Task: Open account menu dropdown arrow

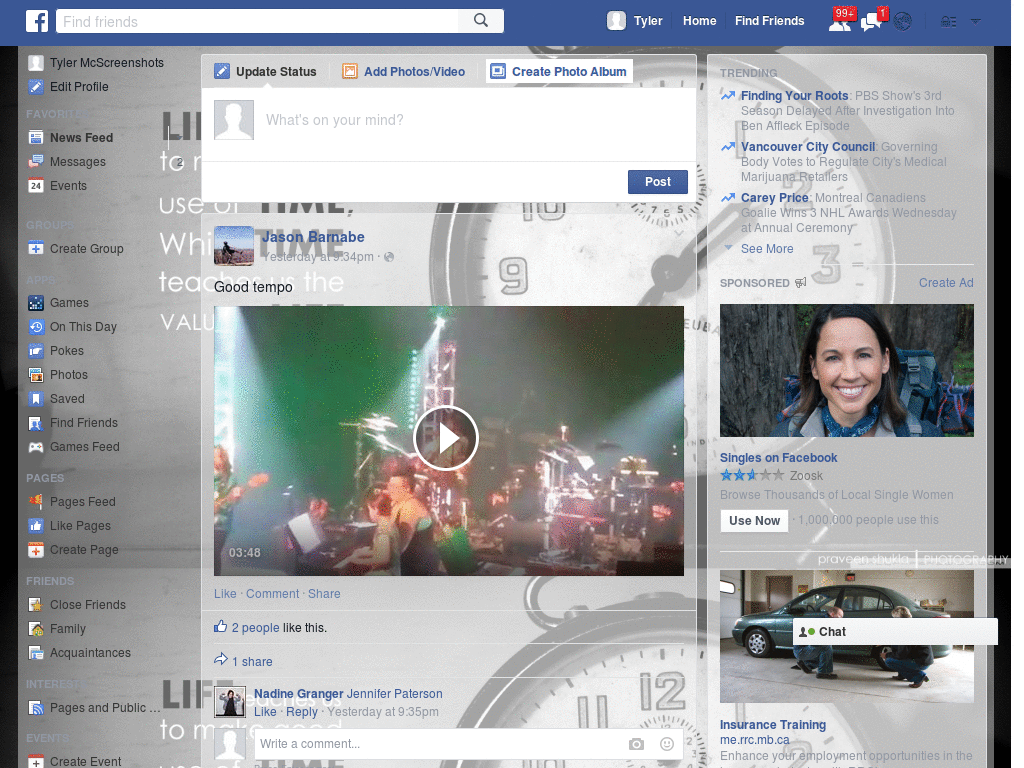Action: 976,22
